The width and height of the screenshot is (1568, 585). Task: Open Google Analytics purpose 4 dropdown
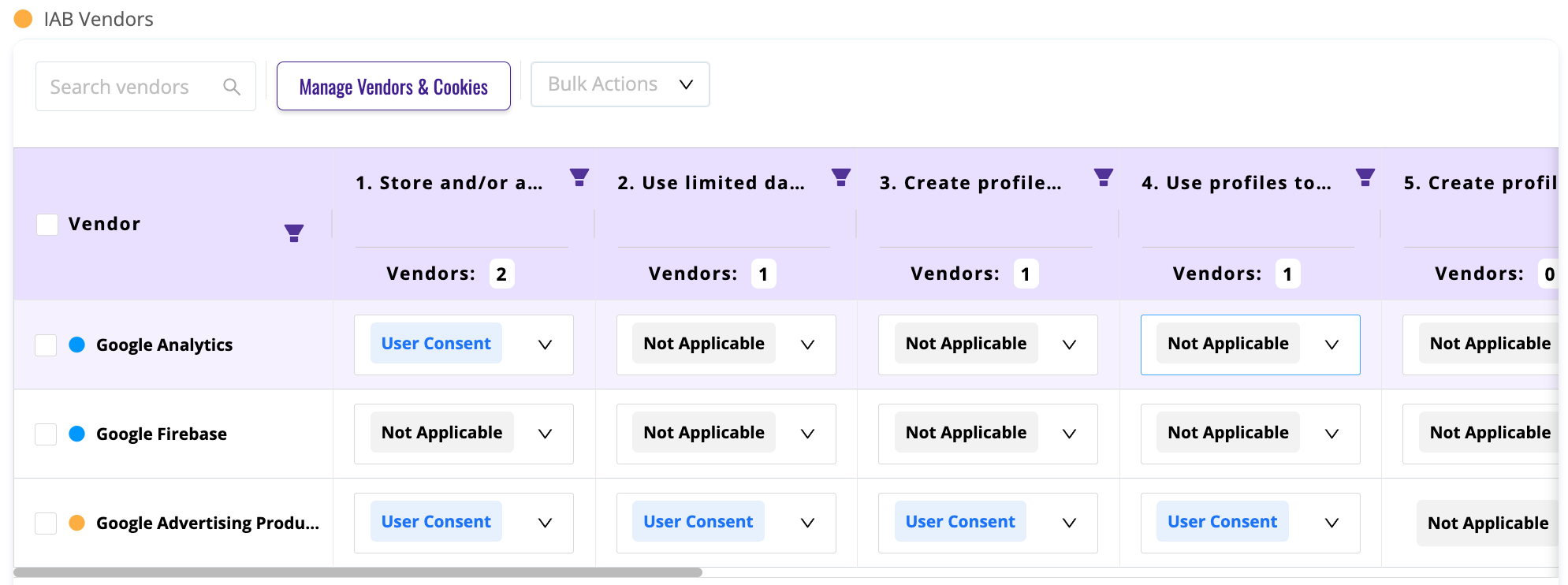(1250, 345)
